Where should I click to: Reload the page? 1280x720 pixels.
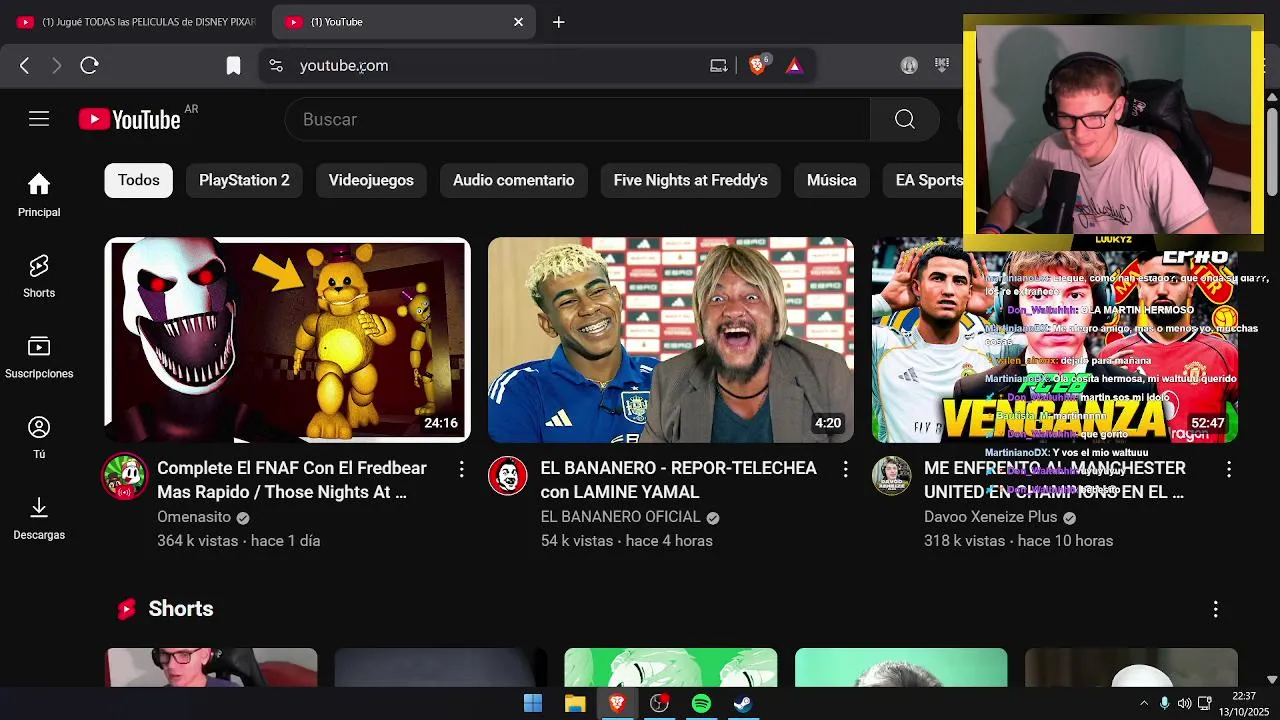point(89,65)
